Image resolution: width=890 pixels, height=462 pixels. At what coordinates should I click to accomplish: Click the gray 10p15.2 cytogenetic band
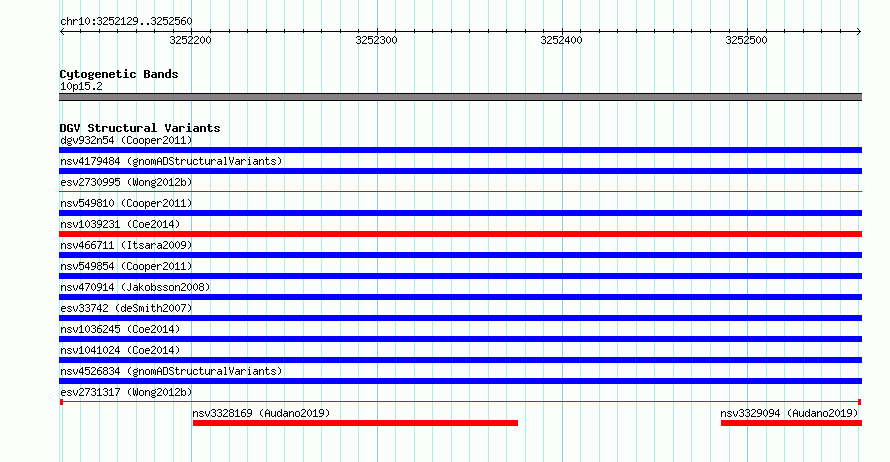tap(460, 97)
